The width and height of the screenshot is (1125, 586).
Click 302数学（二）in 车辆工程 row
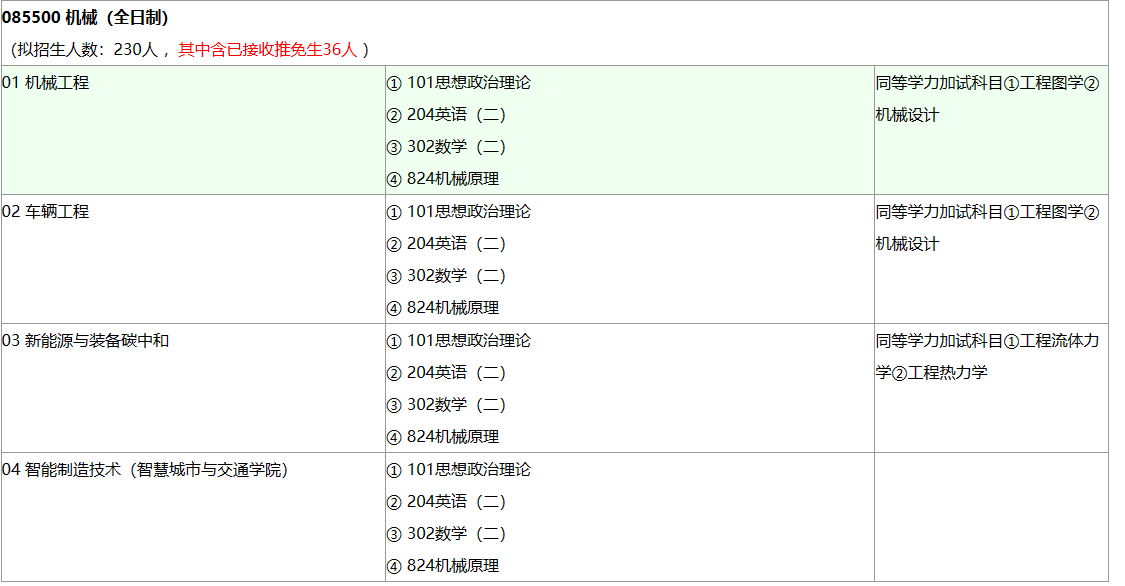click(x=446, y=276)
